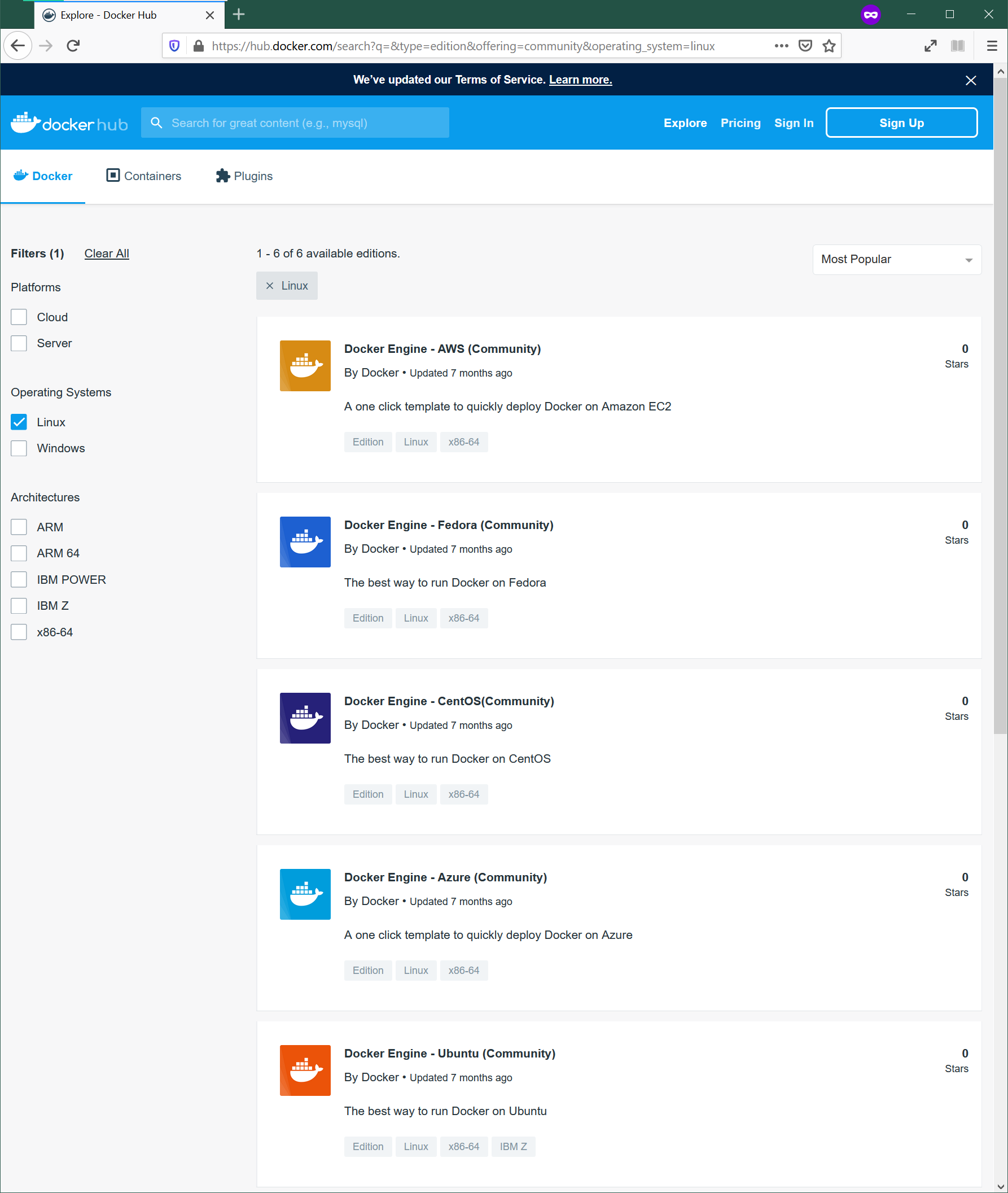This screenshot has width=1008, height=1193.
Task: Open the Most Popular sort dropdown
Action: tap(896, 260)
